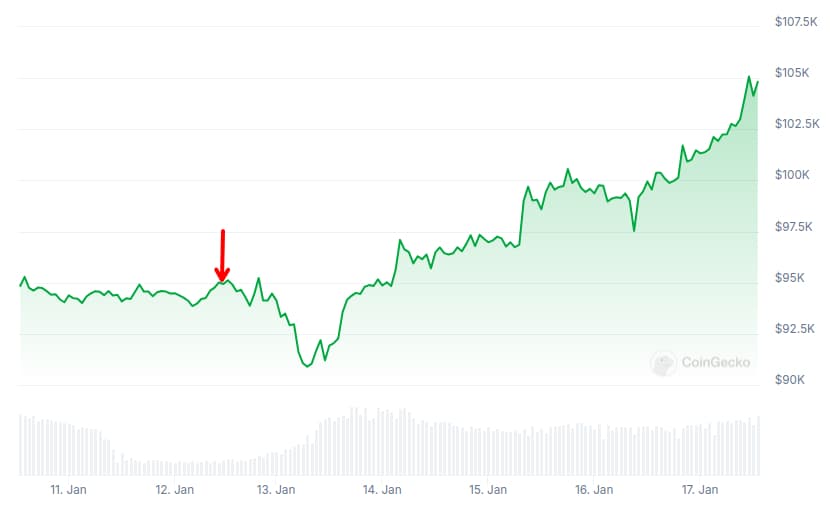Click the CoinGecko watermark text

[715, 363]
